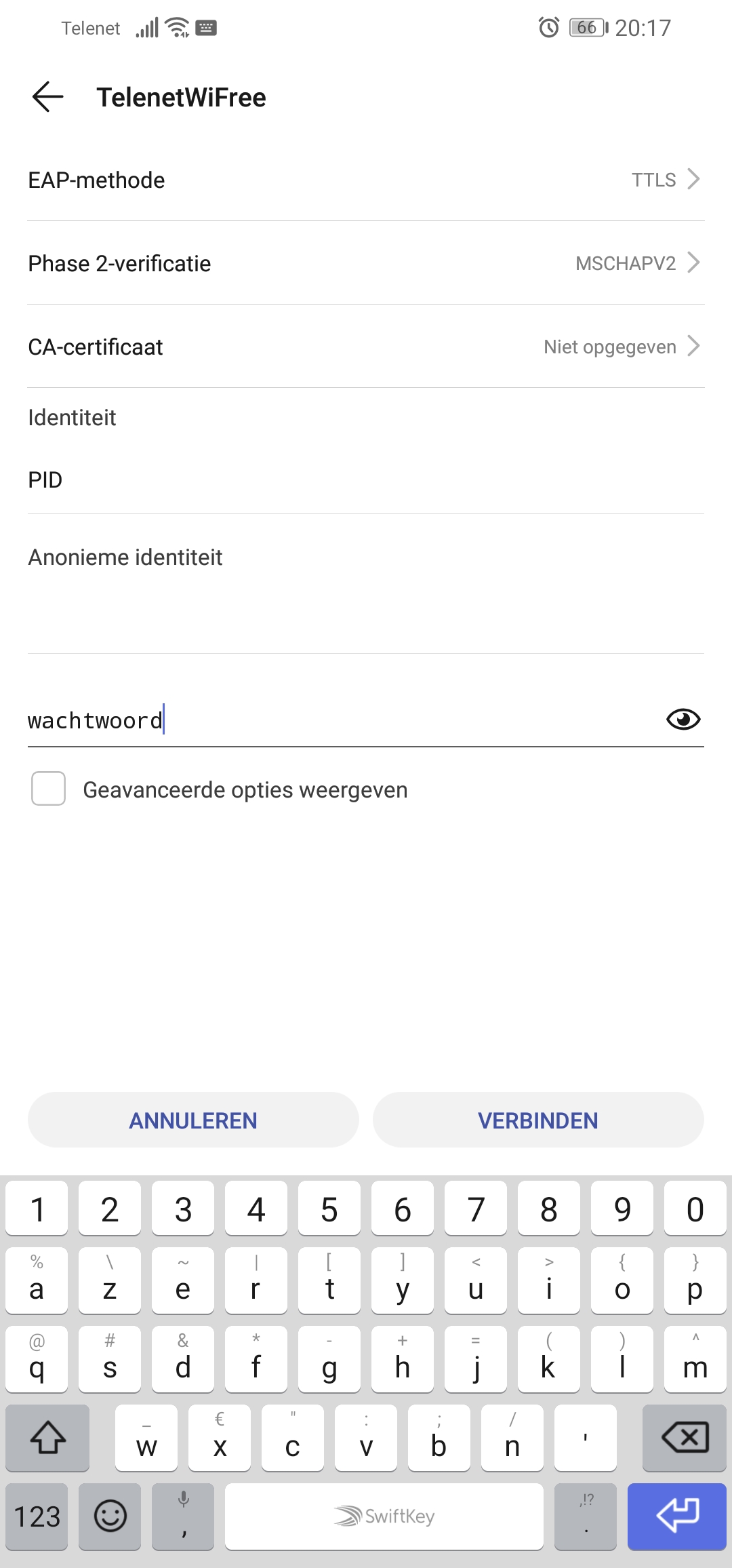Focus the Identiteit input field

pos(366,480)
